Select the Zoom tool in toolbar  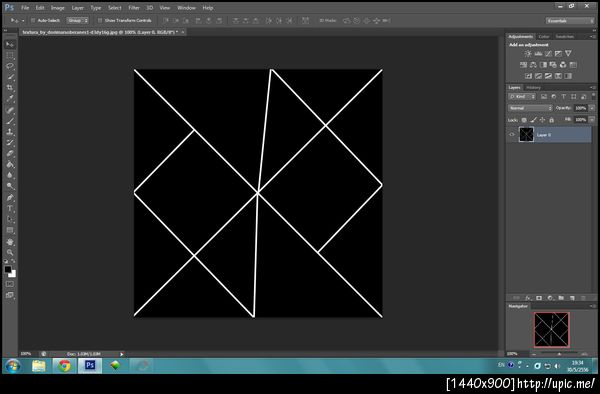[x=10, y=252]
